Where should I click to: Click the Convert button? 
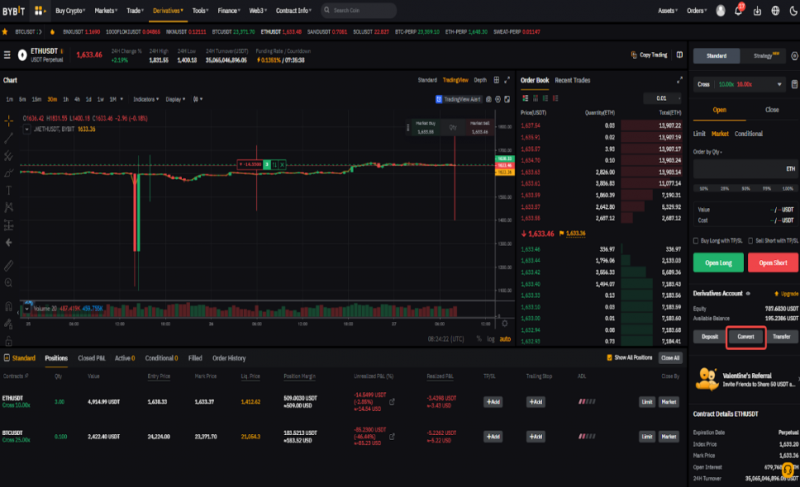pyautogui.click(x=746, y=337)
